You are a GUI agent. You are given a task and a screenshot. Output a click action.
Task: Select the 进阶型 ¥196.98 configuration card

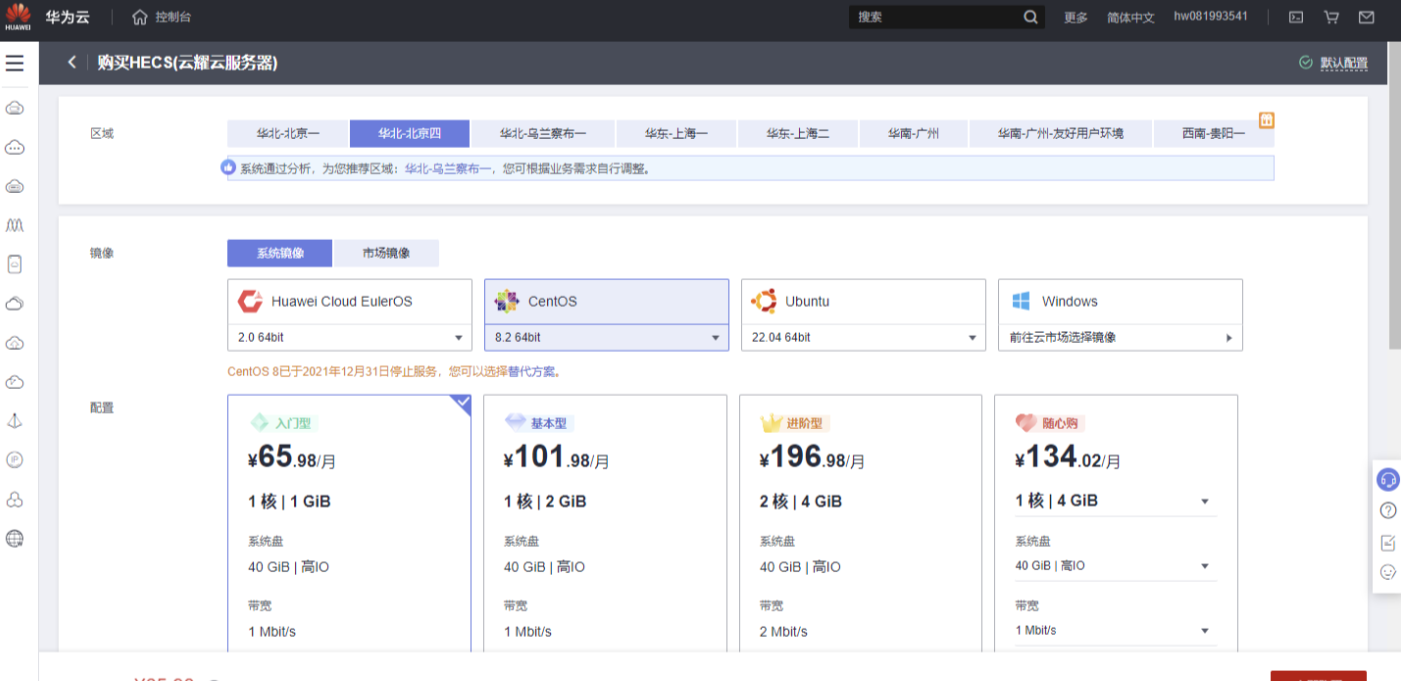pyautogui.click(x=861, y=523)
